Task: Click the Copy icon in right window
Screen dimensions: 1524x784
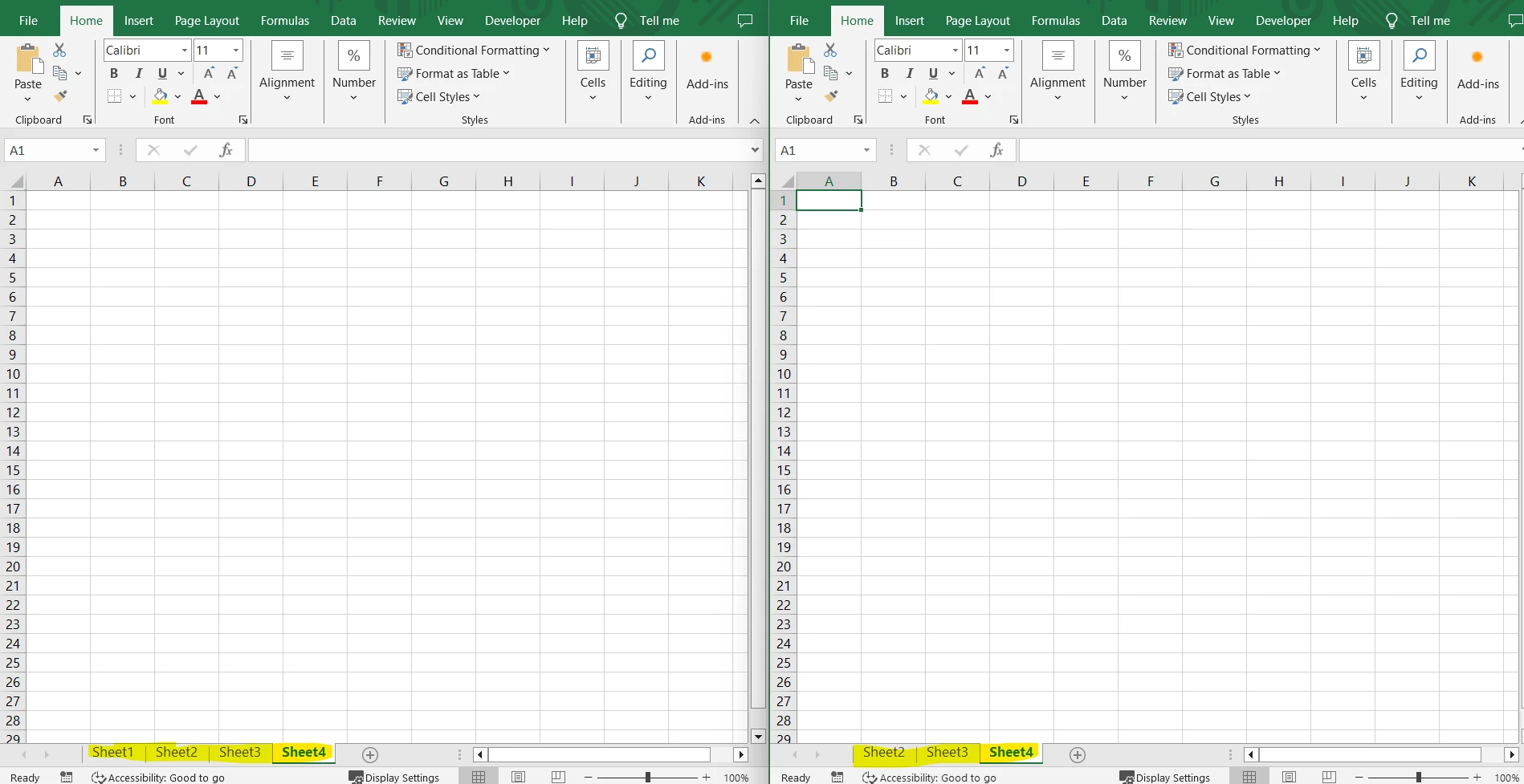Action: click(x=831, y=74)
